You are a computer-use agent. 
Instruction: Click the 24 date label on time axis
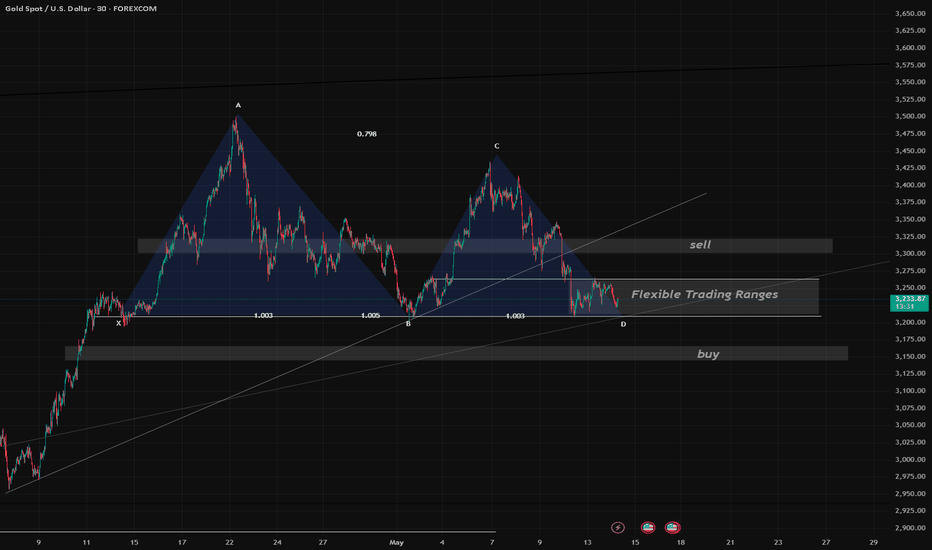[278, 542]
